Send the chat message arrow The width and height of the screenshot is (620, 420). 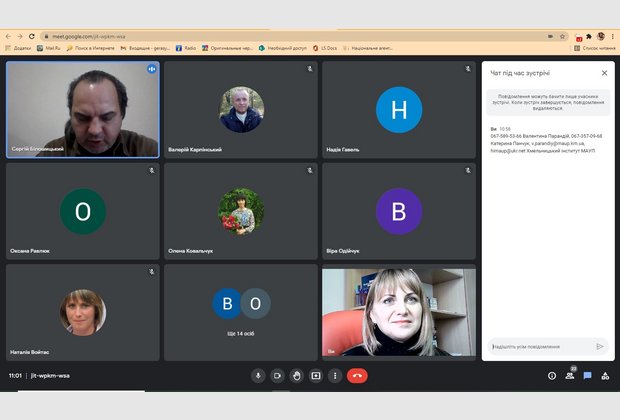[600, 346]
